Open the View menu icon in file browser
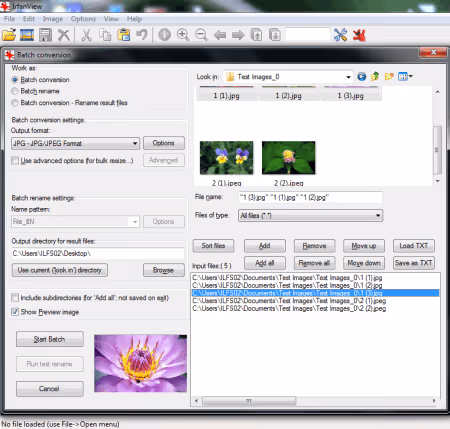The width and height of the screenshot is (450, 429). coord(405,77)
